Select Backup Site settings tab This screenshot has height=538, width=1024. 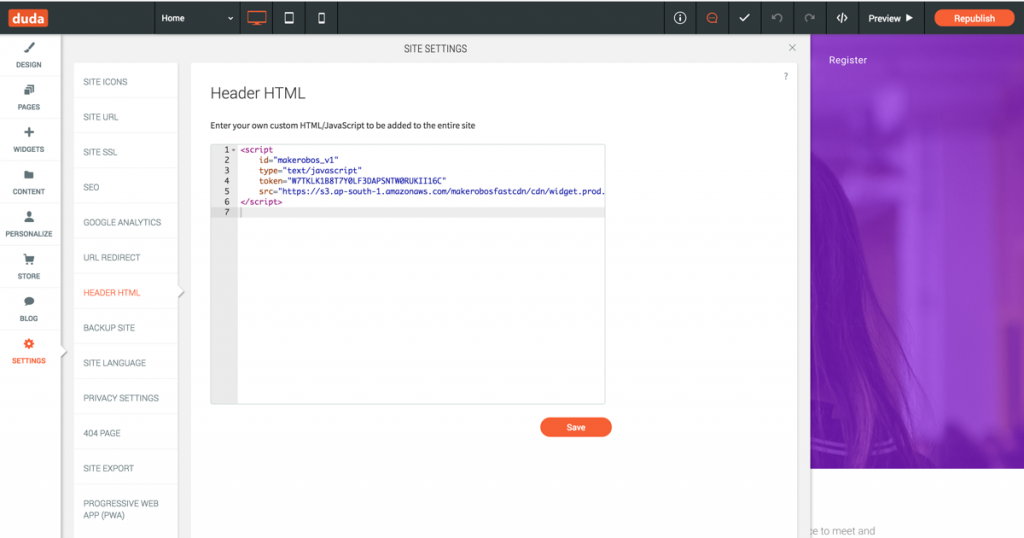point(125,328)
